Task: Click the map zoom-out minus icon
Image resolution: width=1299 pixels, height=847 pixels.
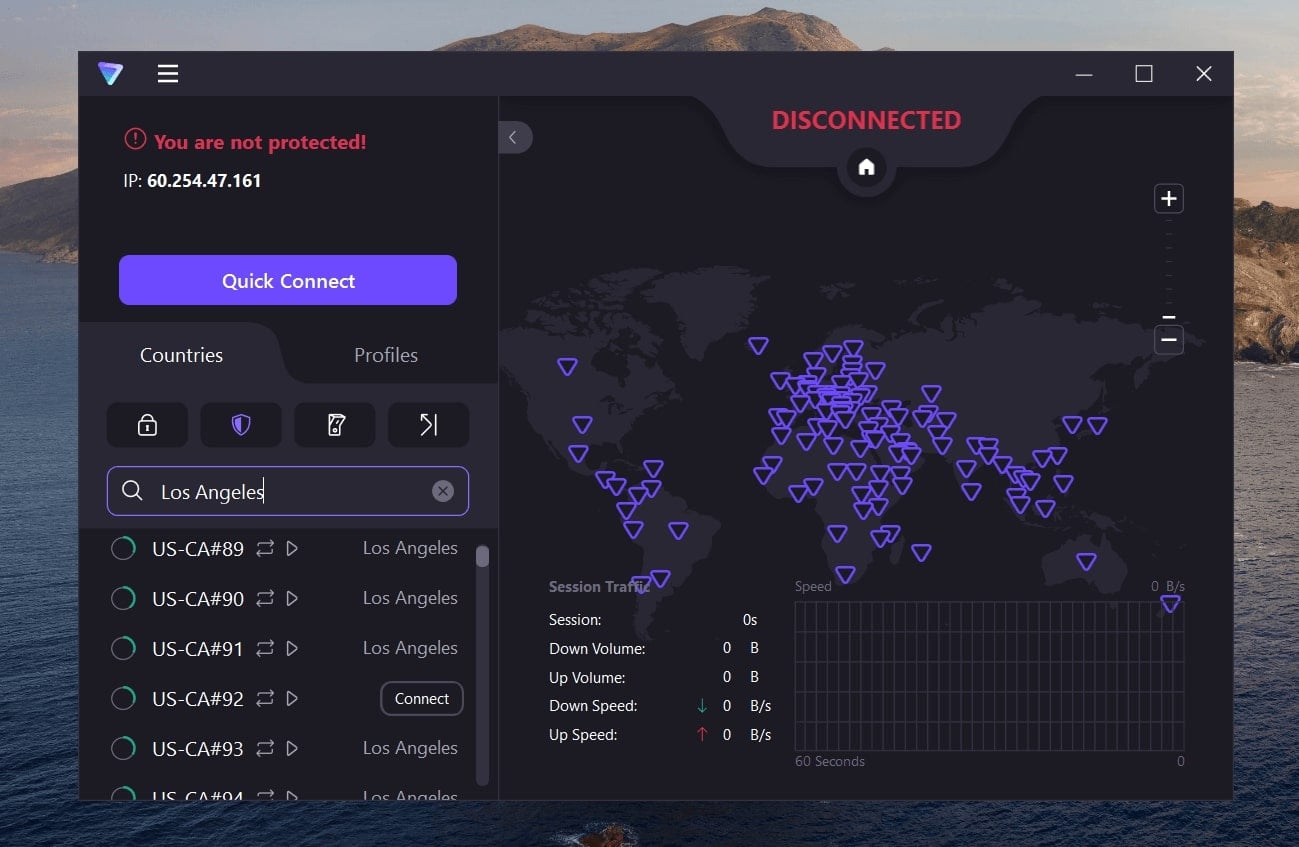Action: tap(1168, 340)
